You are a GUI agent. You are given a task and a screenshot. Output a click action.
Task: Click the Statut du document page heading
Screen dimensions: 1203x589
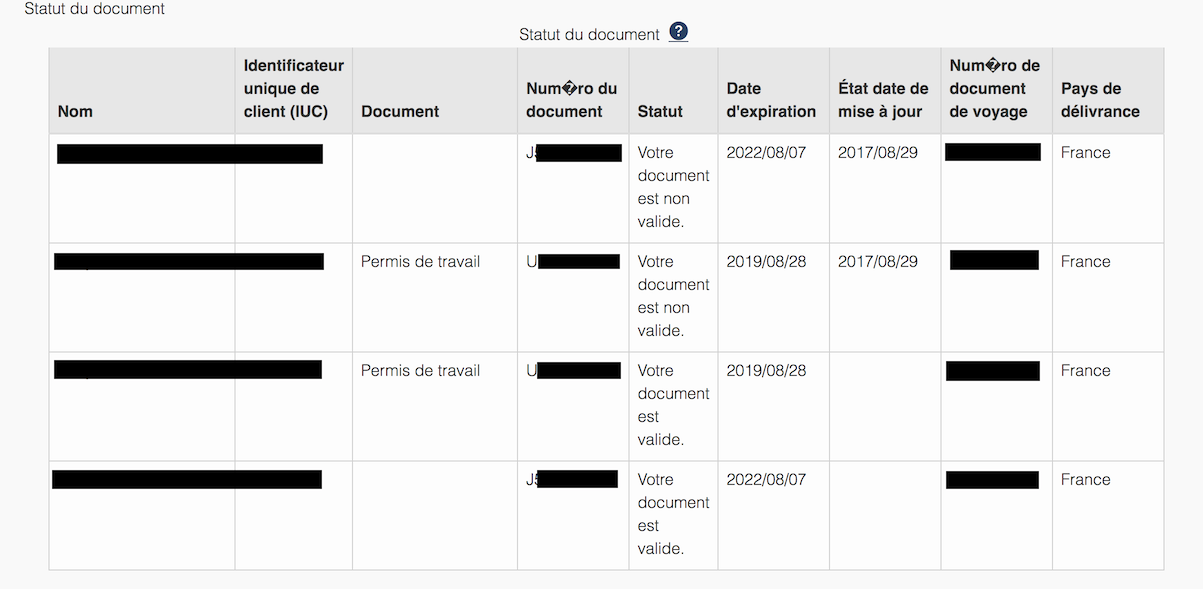[x=95, y=9]
